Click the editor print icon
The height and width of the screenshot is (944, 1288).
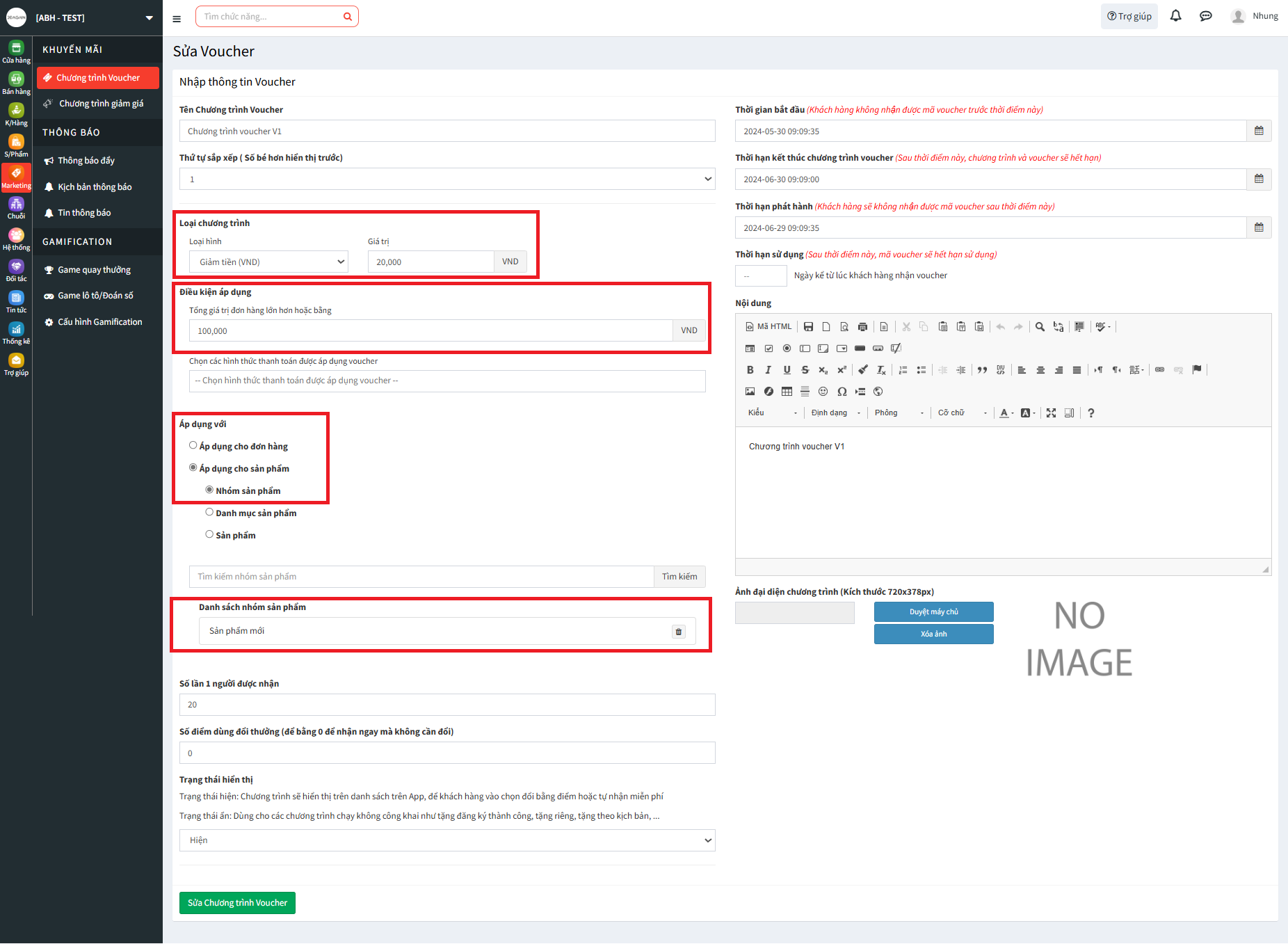pos(862,326)
